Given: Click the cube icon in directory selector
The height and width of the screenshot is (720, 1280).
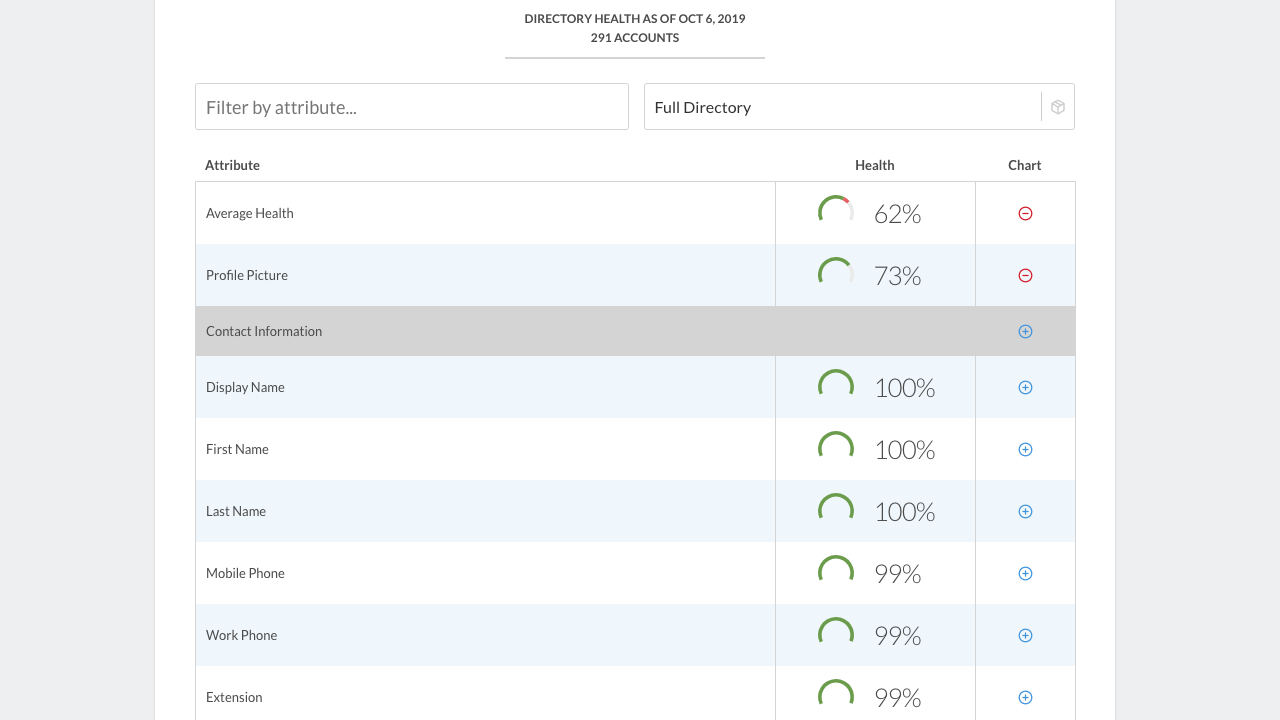Looking at the screenshot, I should [x=1058, y=107].
